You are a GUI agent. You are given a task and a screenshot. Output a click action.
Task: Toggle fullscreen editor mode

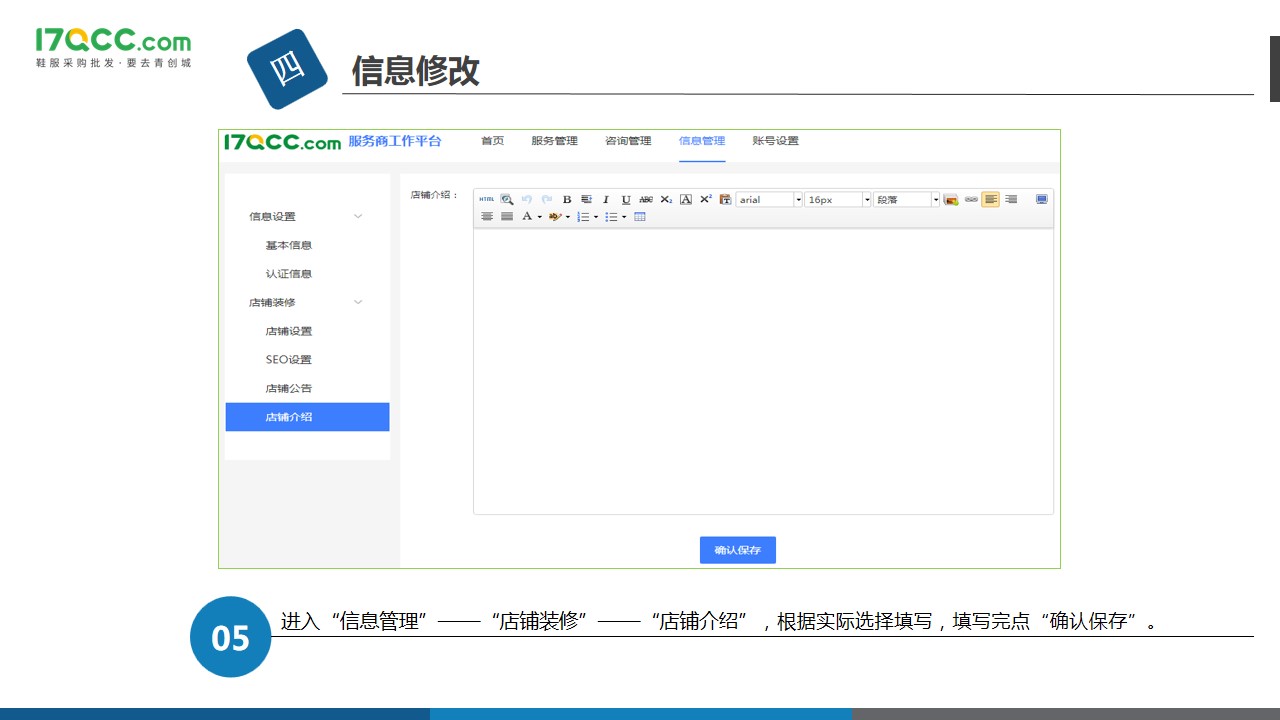(x=1041, y=200)
